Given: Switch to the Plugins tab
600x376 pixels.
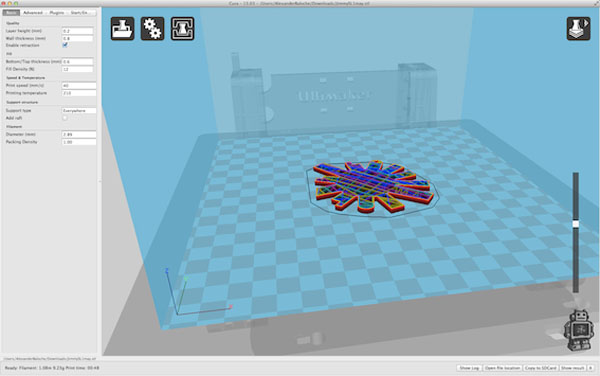Looking at the screenshot, I should coord(57,13).
